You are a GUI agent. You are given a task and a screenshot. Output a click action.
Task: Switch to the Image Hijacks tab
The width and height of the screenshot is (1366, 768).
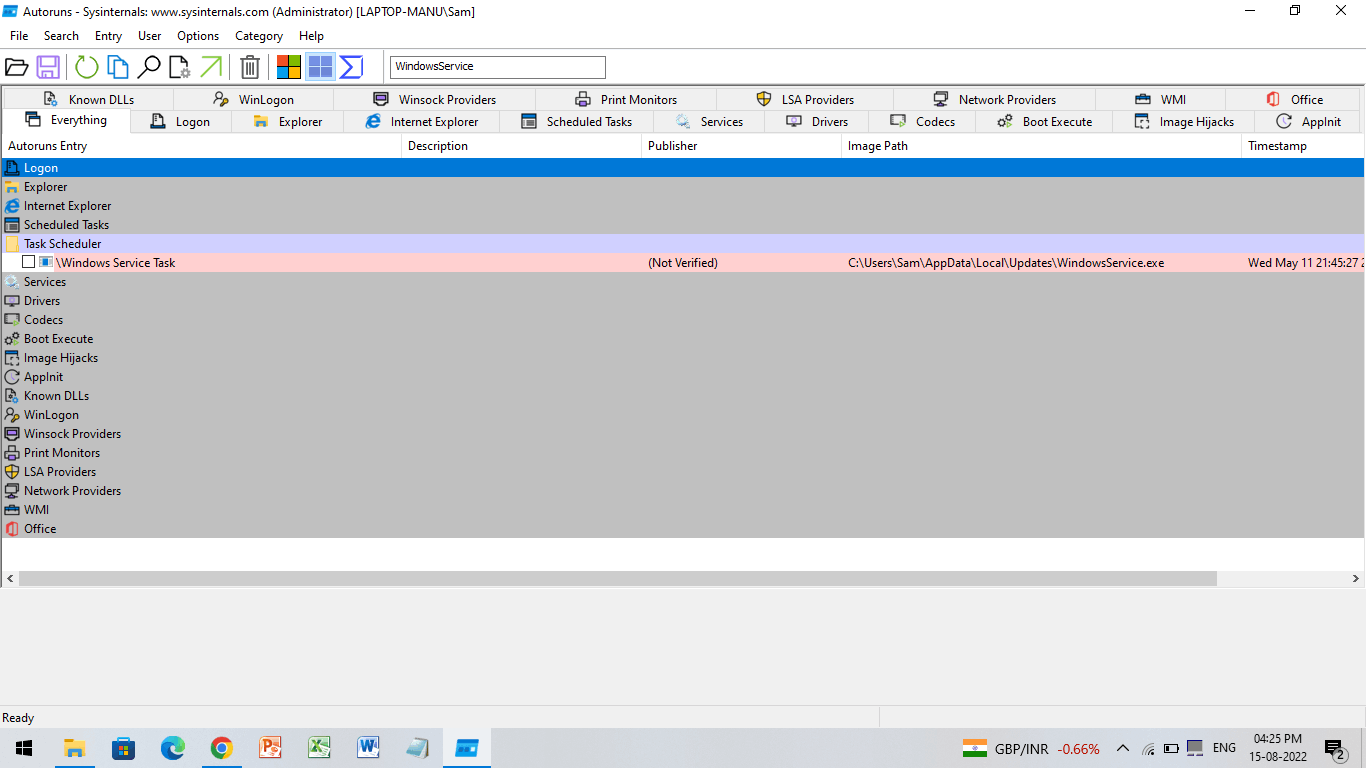1184,122
